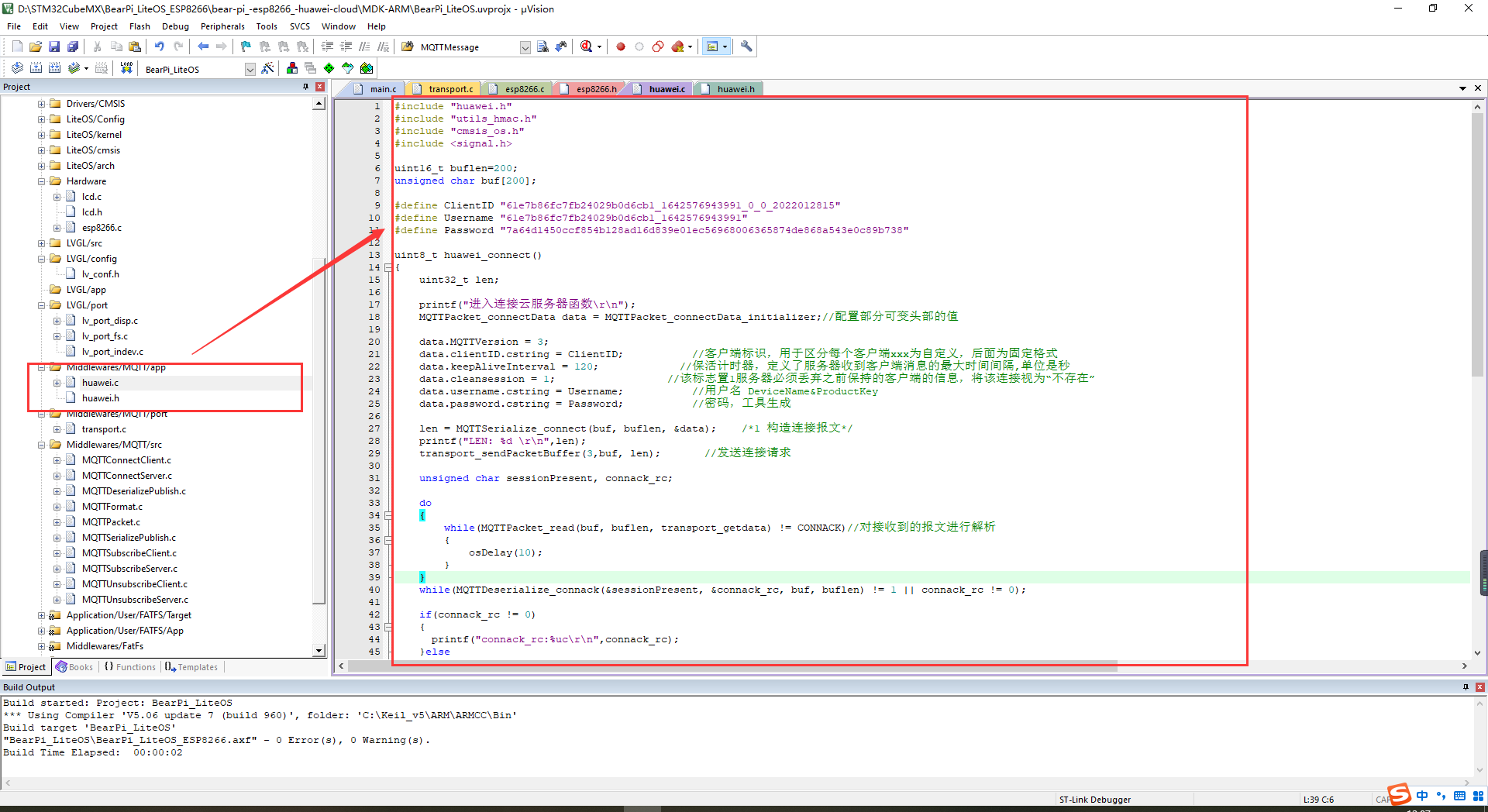Image resolution: width=1488 pixels, height=812 pixels.
Task: Click the Sogou input method tray icon
Action: coord(1399,794)
